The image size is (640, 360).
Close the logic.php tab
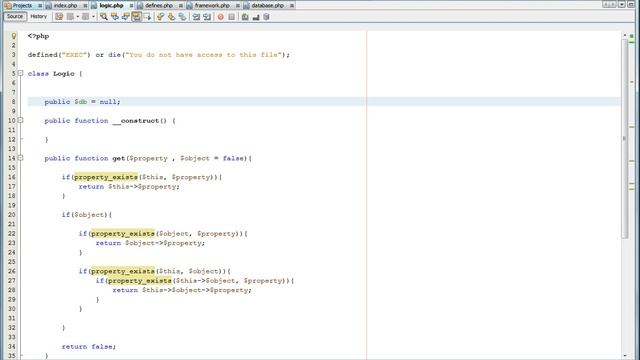[131, 6]
